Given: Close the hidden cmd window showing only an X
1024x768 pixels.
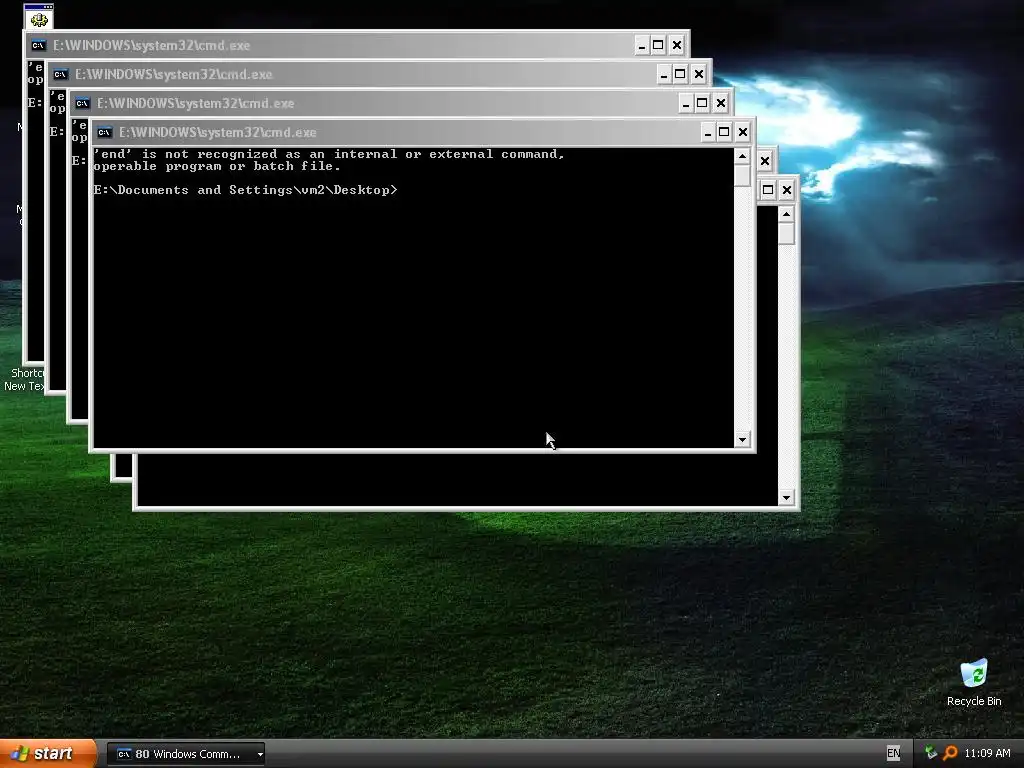Looking at the screenshot, I should pos(765,161).
